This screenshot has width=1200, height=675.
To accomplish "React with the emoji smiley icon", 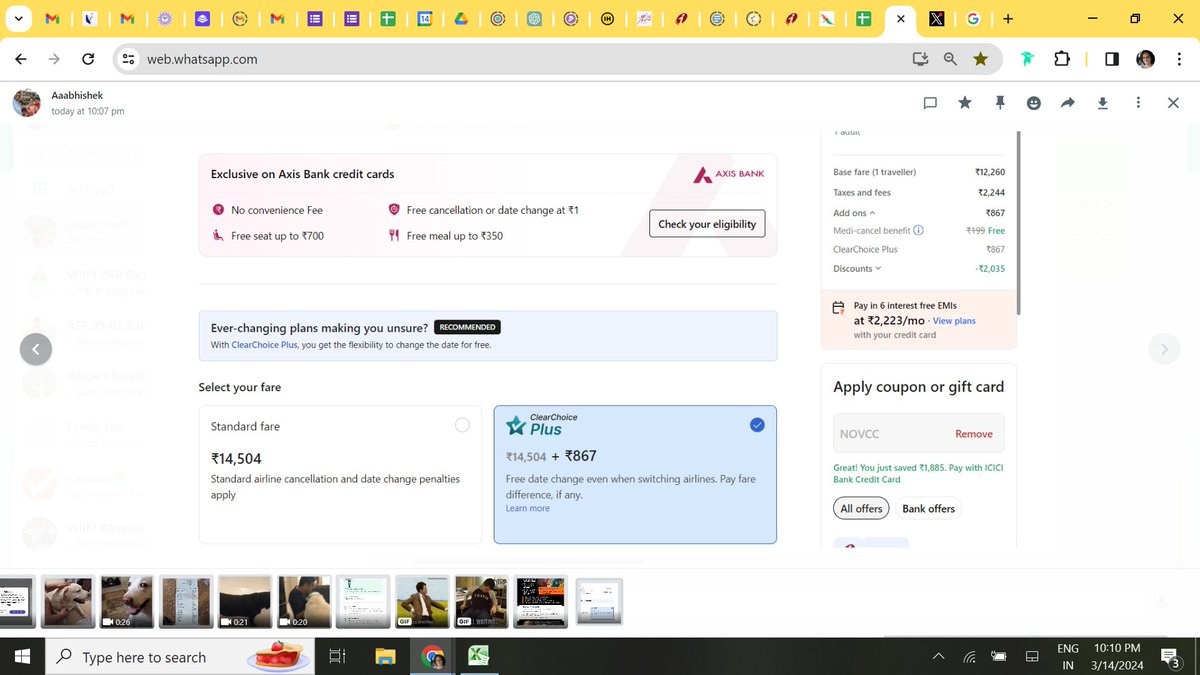I will tap(1034, 103).
